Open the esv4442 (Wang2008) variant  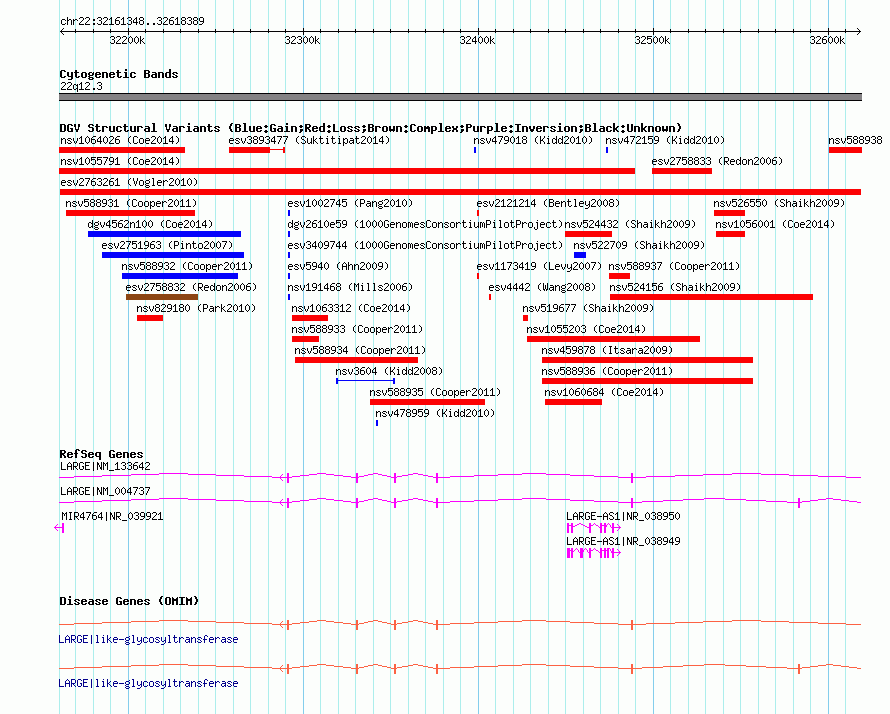click(542, 287)
